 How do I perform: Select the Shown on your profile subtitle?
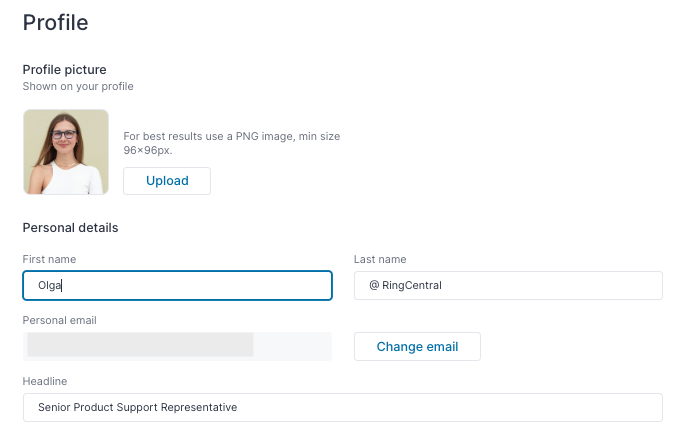[x=78, y=86]
